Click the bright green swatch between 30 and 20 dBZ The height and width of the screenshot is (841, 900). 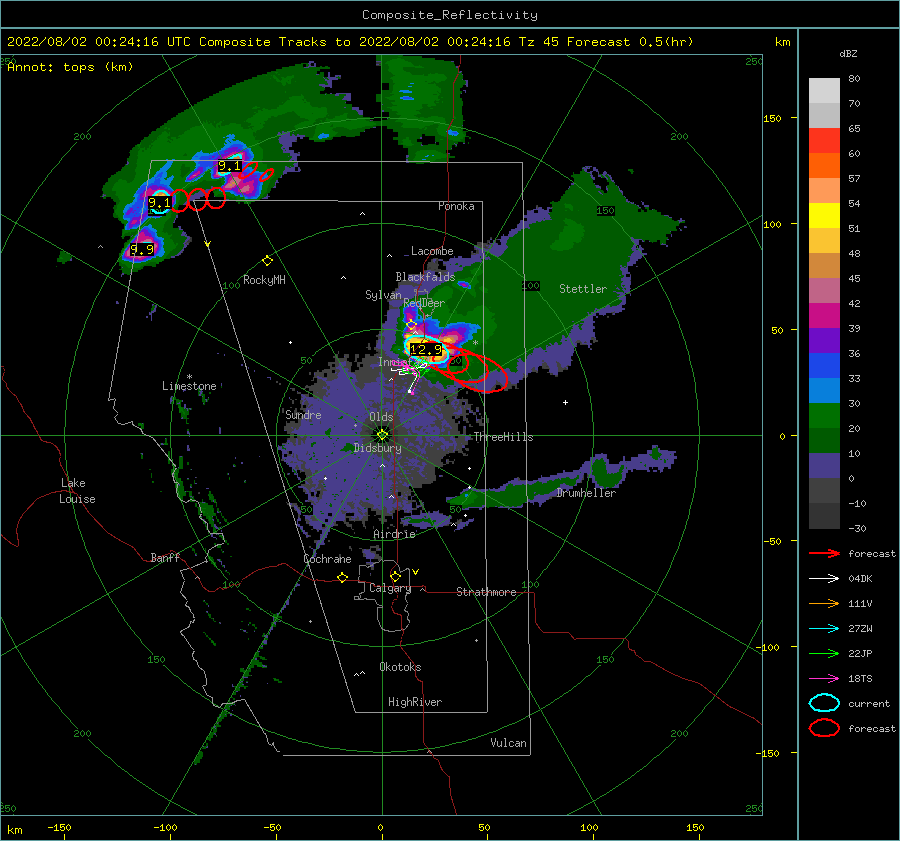pyautogui.click(x=824, y=416)
